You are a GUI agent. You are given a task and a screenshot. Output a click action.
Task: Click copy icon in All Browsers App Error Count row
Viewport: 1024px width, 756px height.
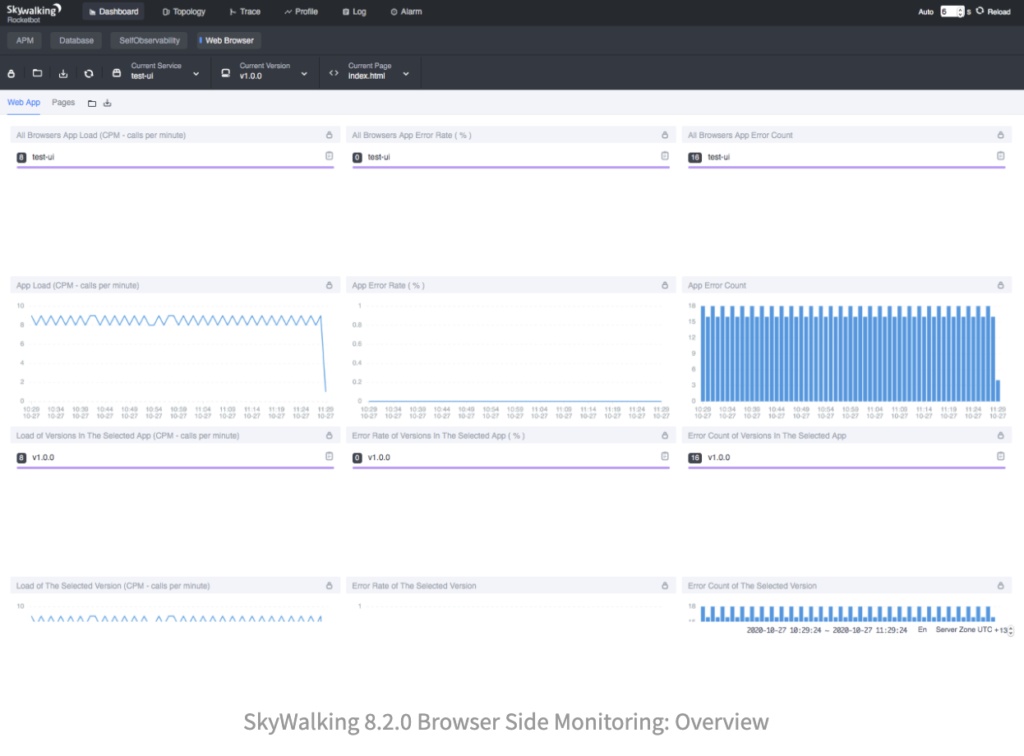[x=1001, y=156]
